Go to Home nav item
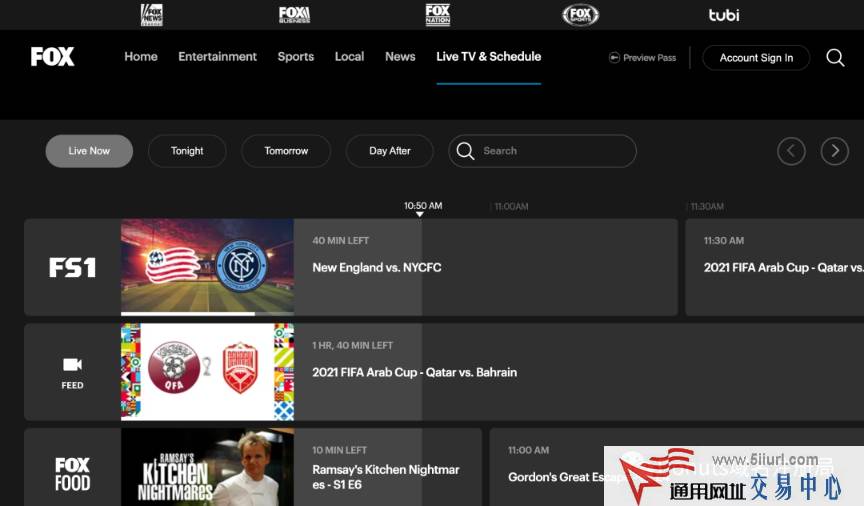 point(141,56)
